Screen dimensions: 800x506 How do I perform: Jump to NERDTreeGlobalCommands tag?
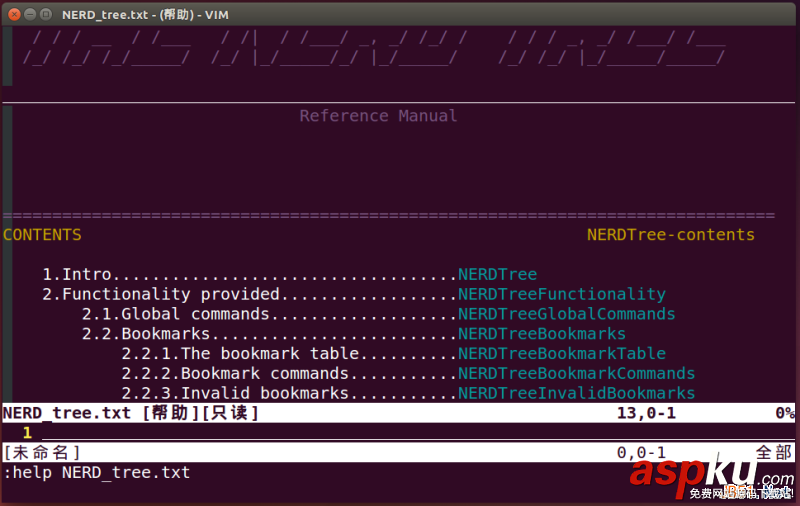[x=567, y=314]
